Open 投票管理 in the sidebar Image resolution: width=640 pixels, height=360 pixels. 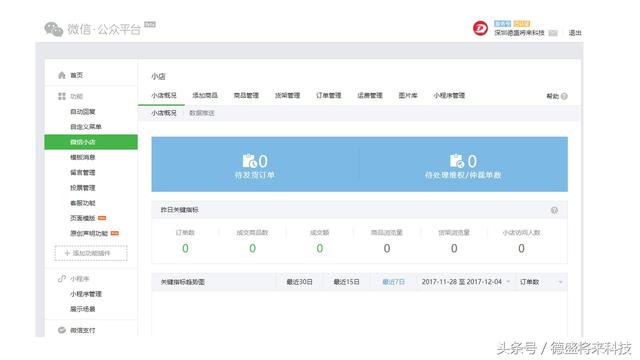click(x=82, y=188)
